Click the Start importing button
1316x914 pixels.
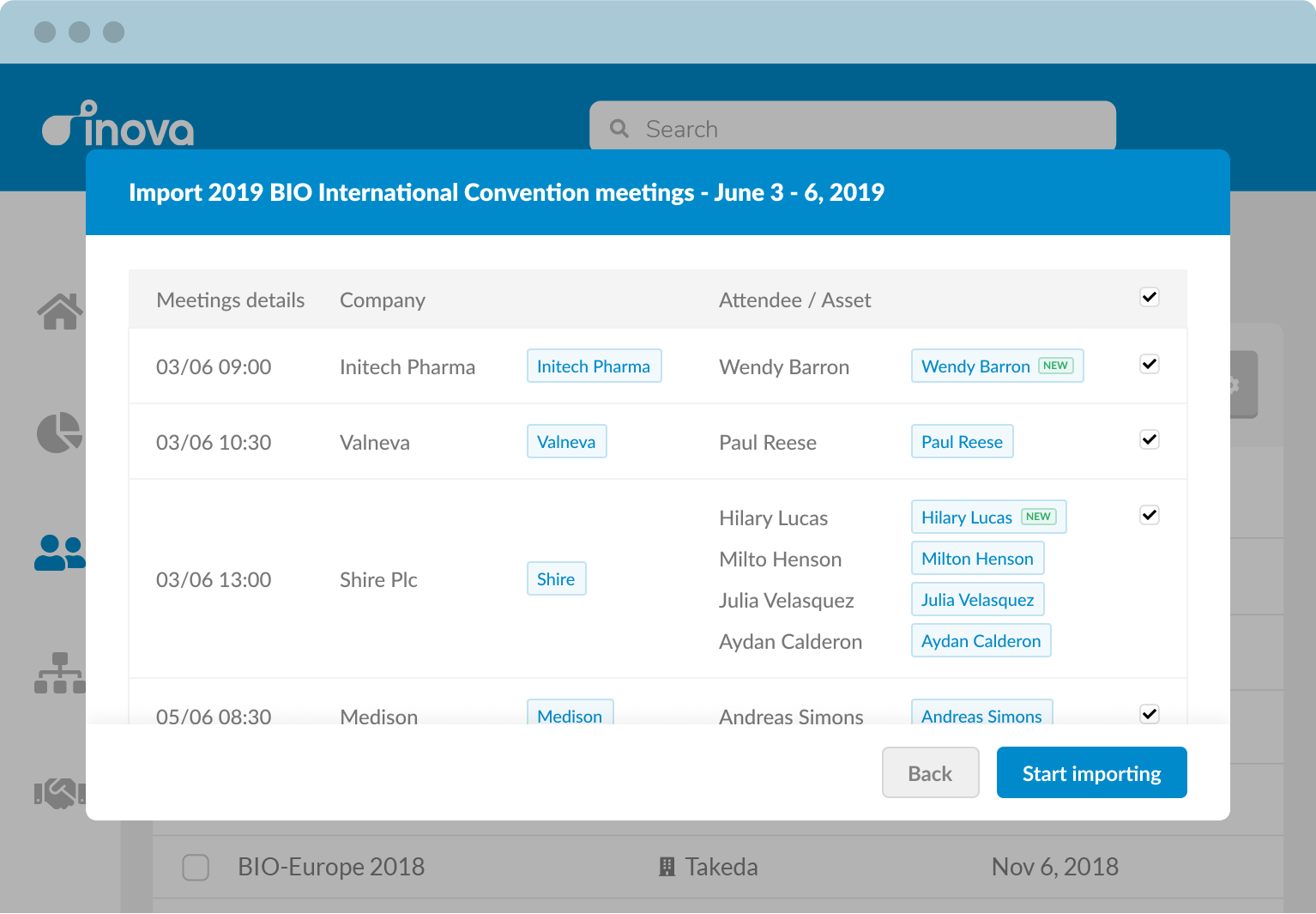point(1091,772)
